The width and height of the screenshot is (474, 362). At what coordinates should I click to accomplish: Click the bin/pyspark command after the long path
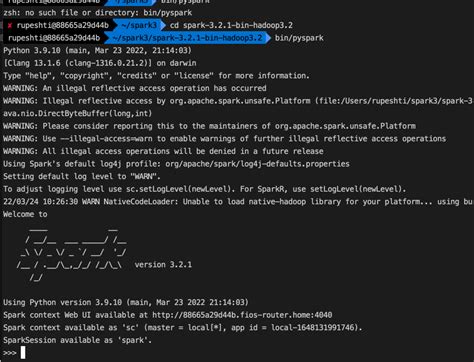tap(299, 38)
